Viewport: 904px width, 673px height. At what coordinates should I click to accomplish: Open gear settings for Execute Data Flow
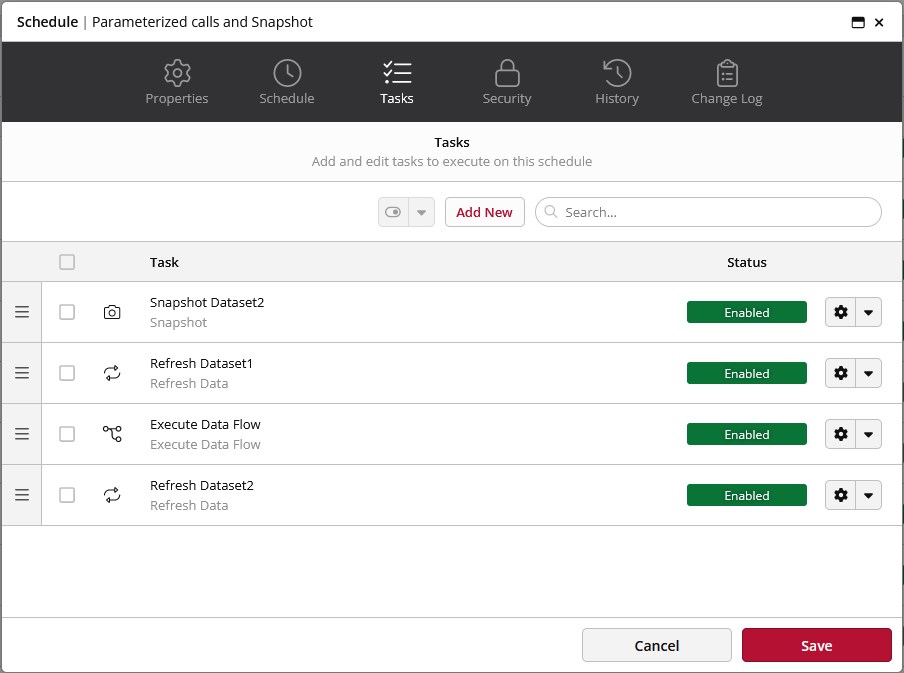[841, 434]
